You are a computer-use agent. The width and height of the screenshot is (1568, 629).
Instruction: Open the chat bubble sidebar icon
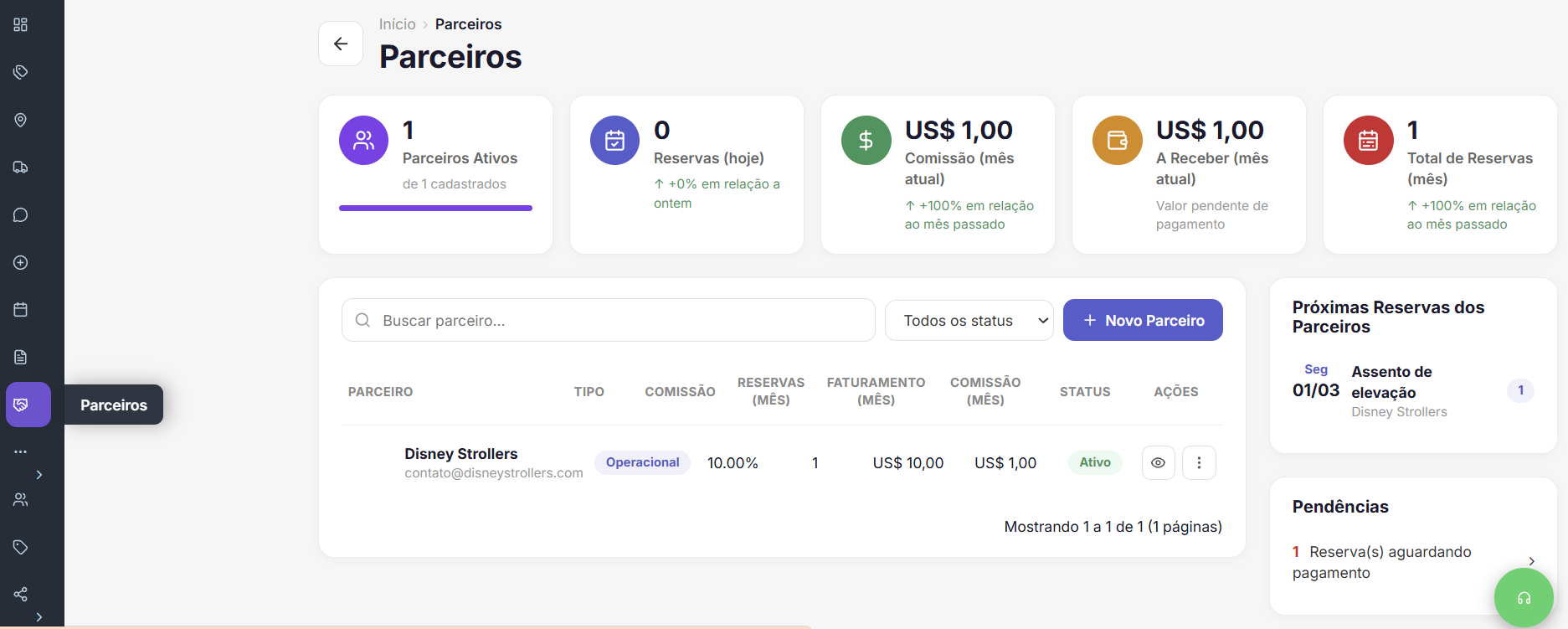point(21,214)
